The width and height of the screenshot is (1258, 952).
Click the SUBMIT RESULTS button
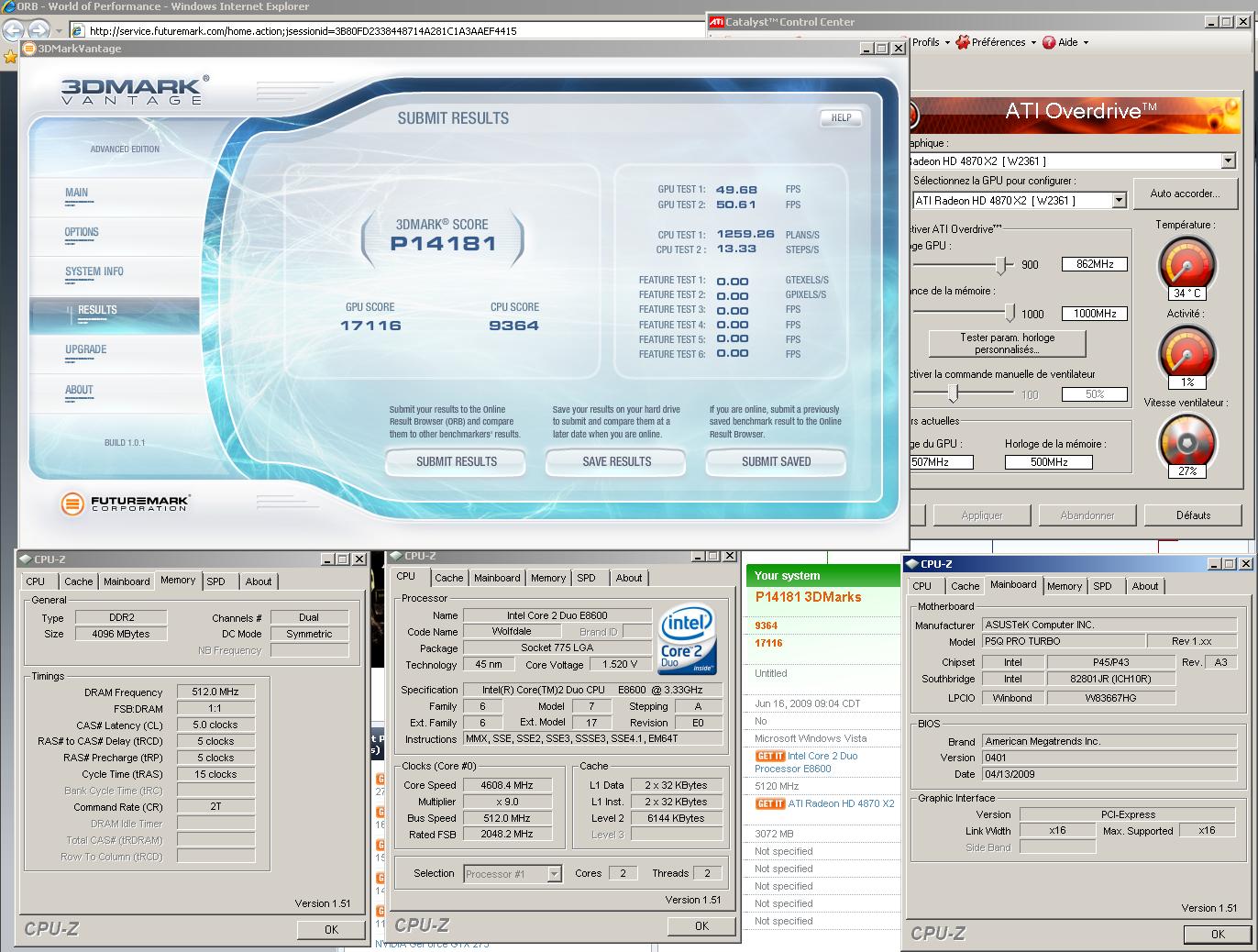457,461
